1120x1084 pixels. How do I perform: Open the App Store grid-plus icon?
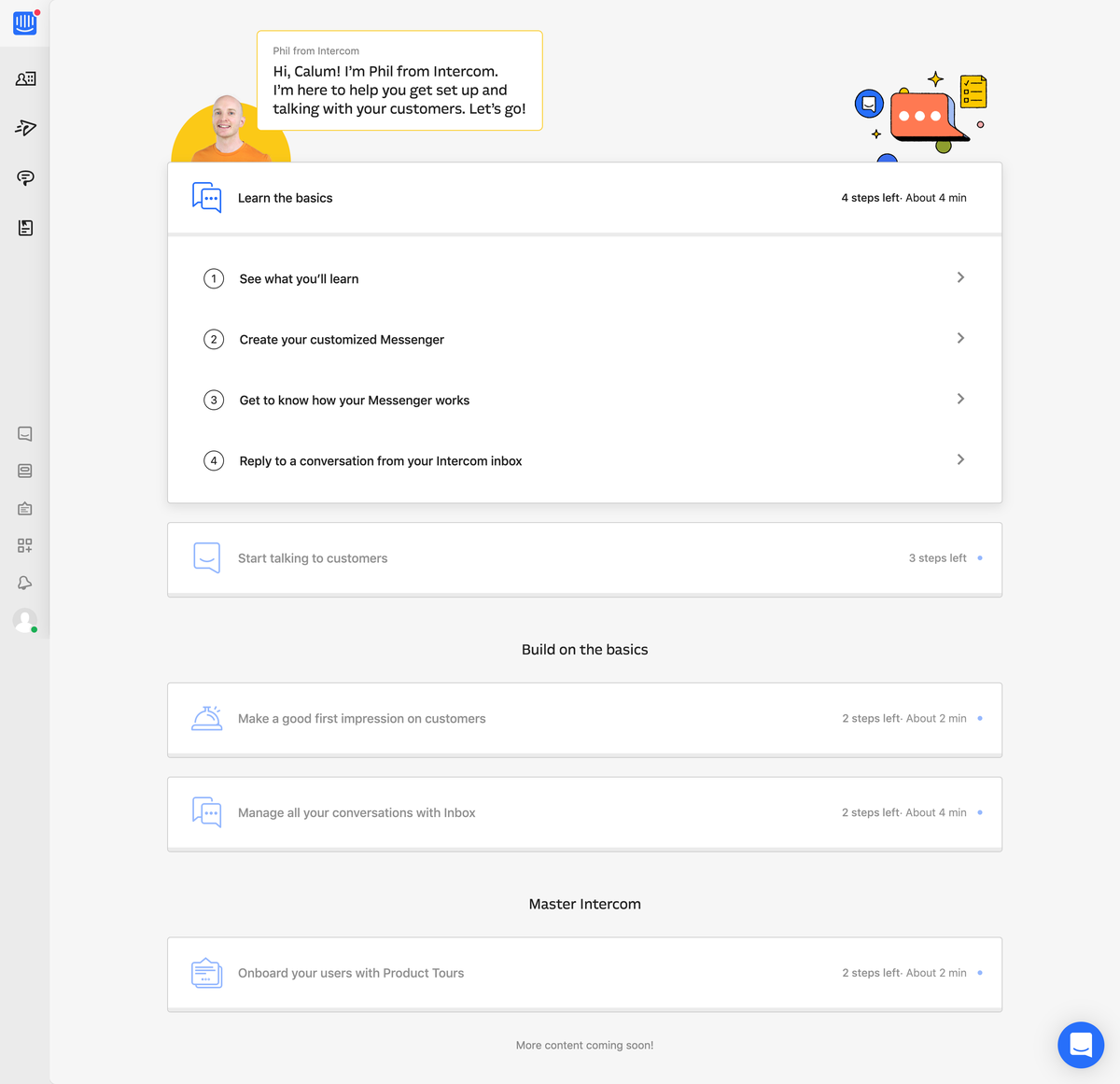[x=25, y=545]
